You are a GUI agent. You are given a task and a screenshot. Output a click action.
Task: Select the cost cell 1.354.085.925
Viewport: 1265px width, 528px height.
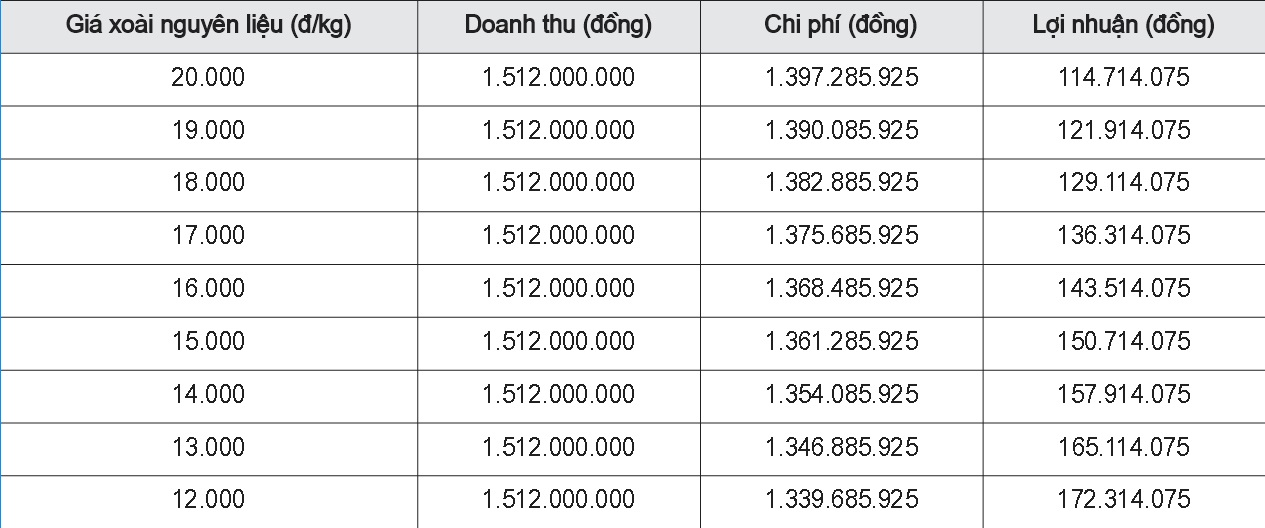841,396
